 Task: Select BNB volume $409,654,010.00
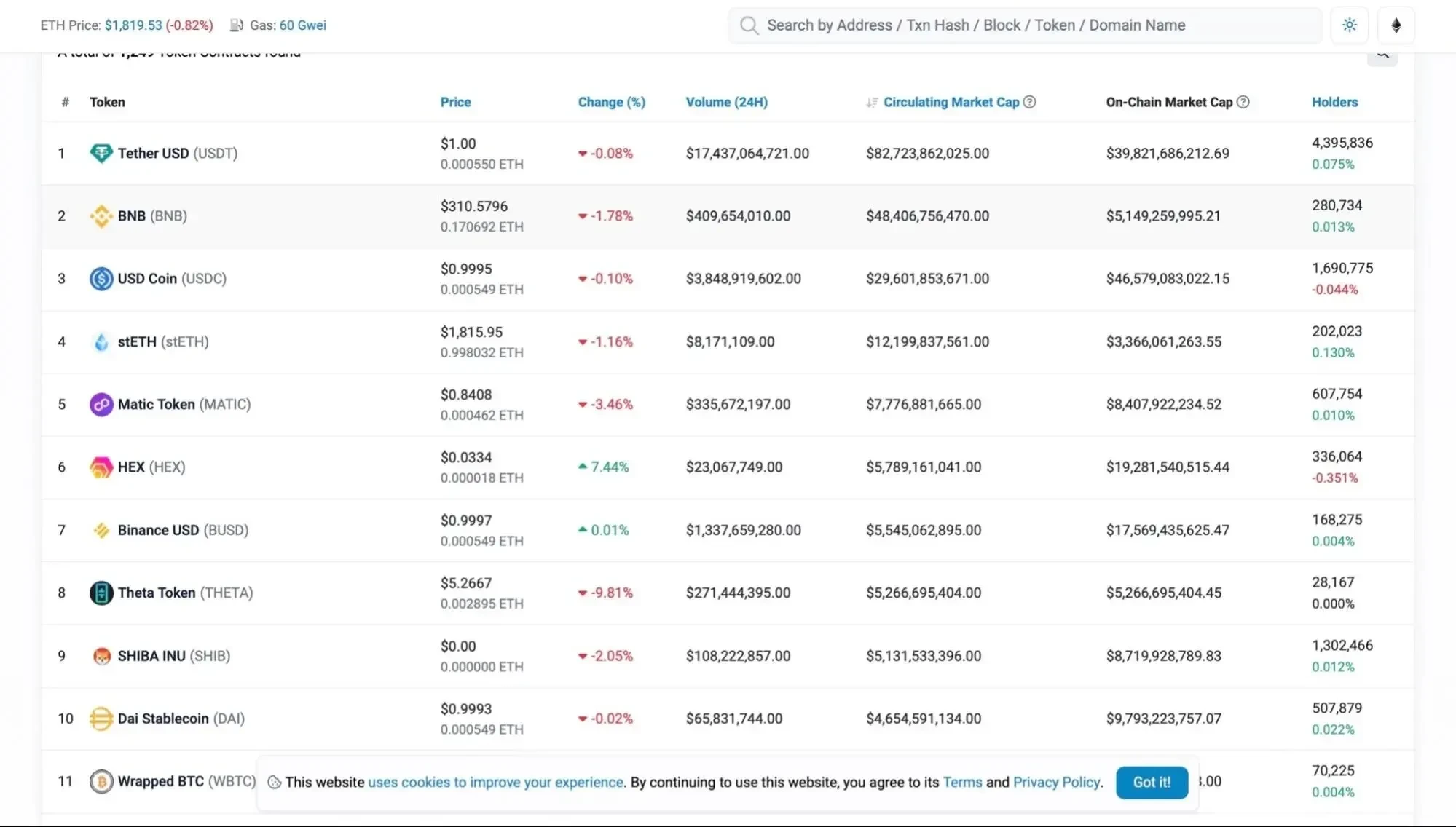tap(738, 216)
